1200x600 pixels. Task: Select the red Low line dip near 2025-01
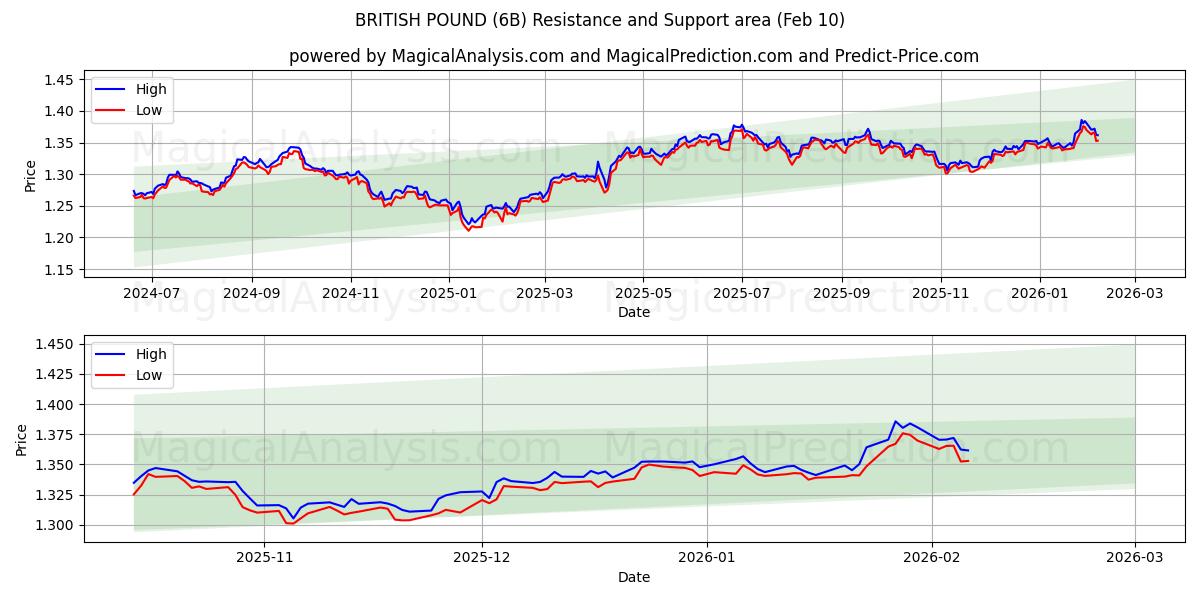pyautogui.click(x=467, y=229)
